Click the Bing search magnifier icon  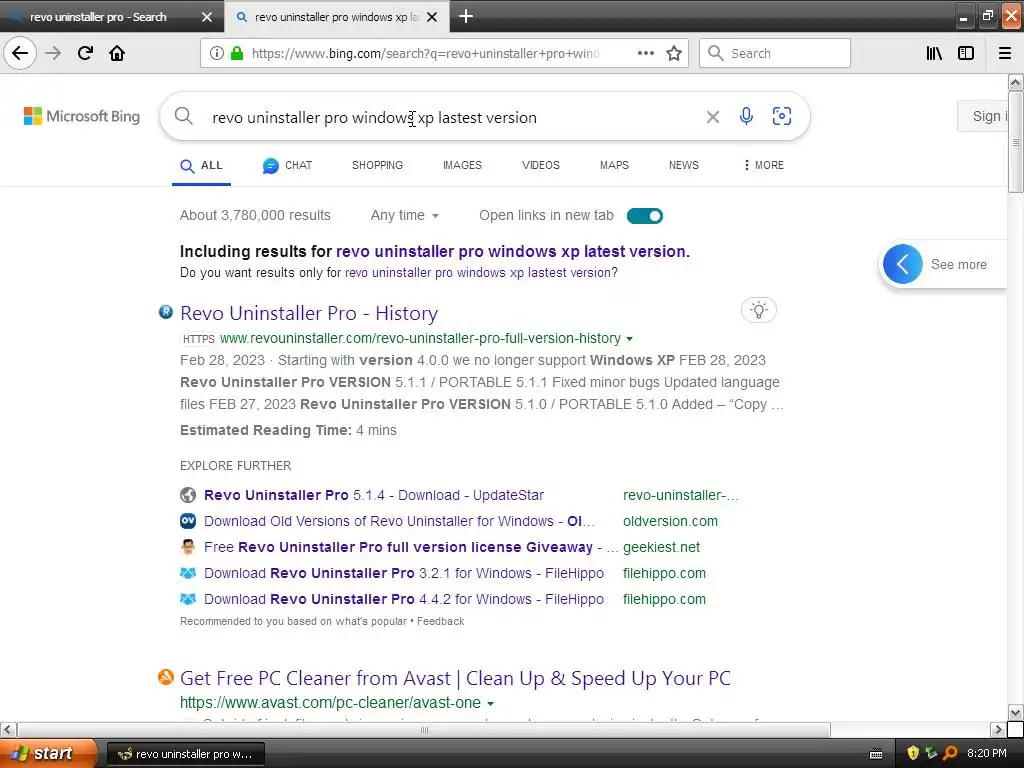[x=184, y=116]
